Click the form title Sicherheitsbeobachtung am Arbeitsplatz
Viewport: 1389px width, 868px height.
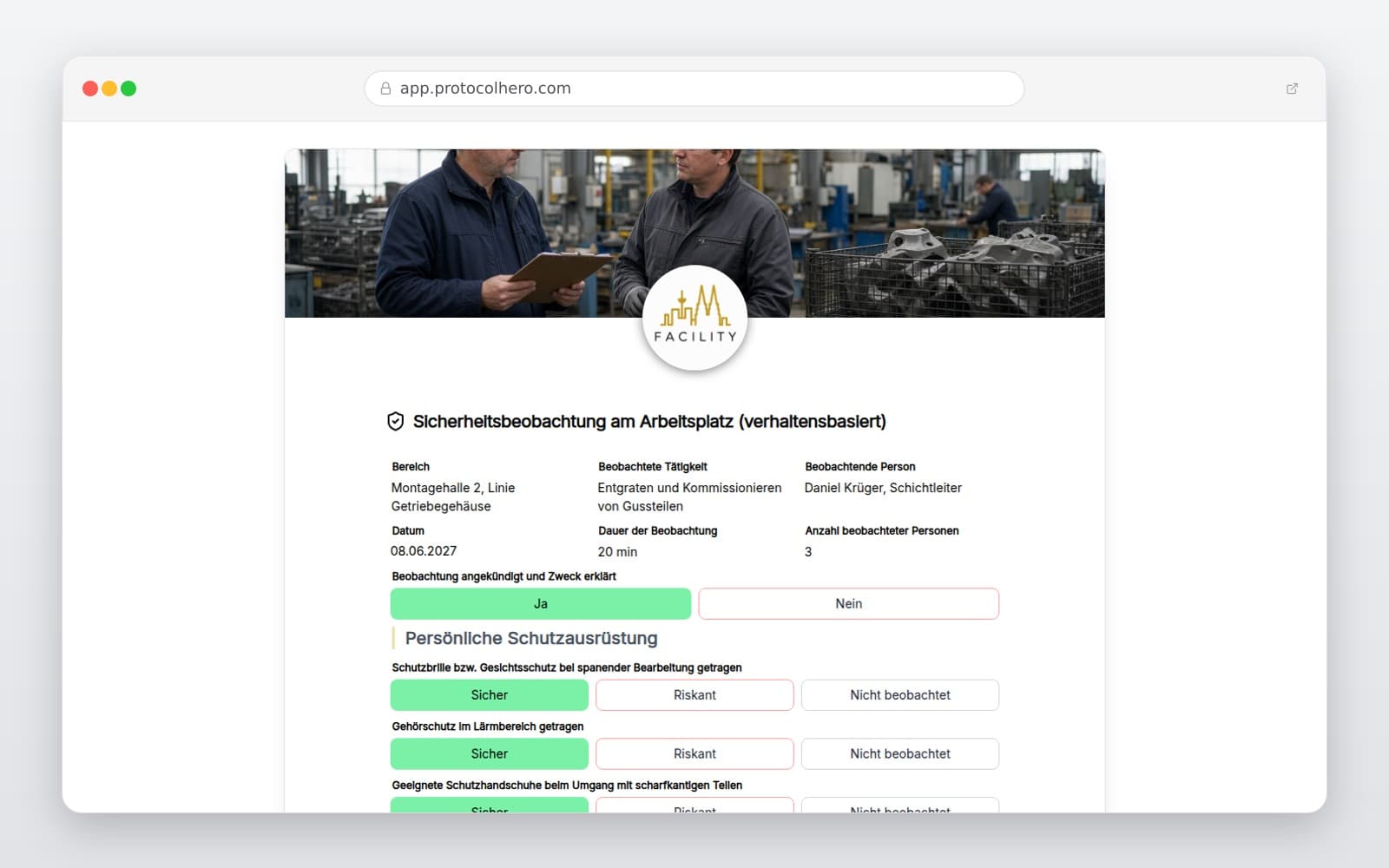coord(649,422)
